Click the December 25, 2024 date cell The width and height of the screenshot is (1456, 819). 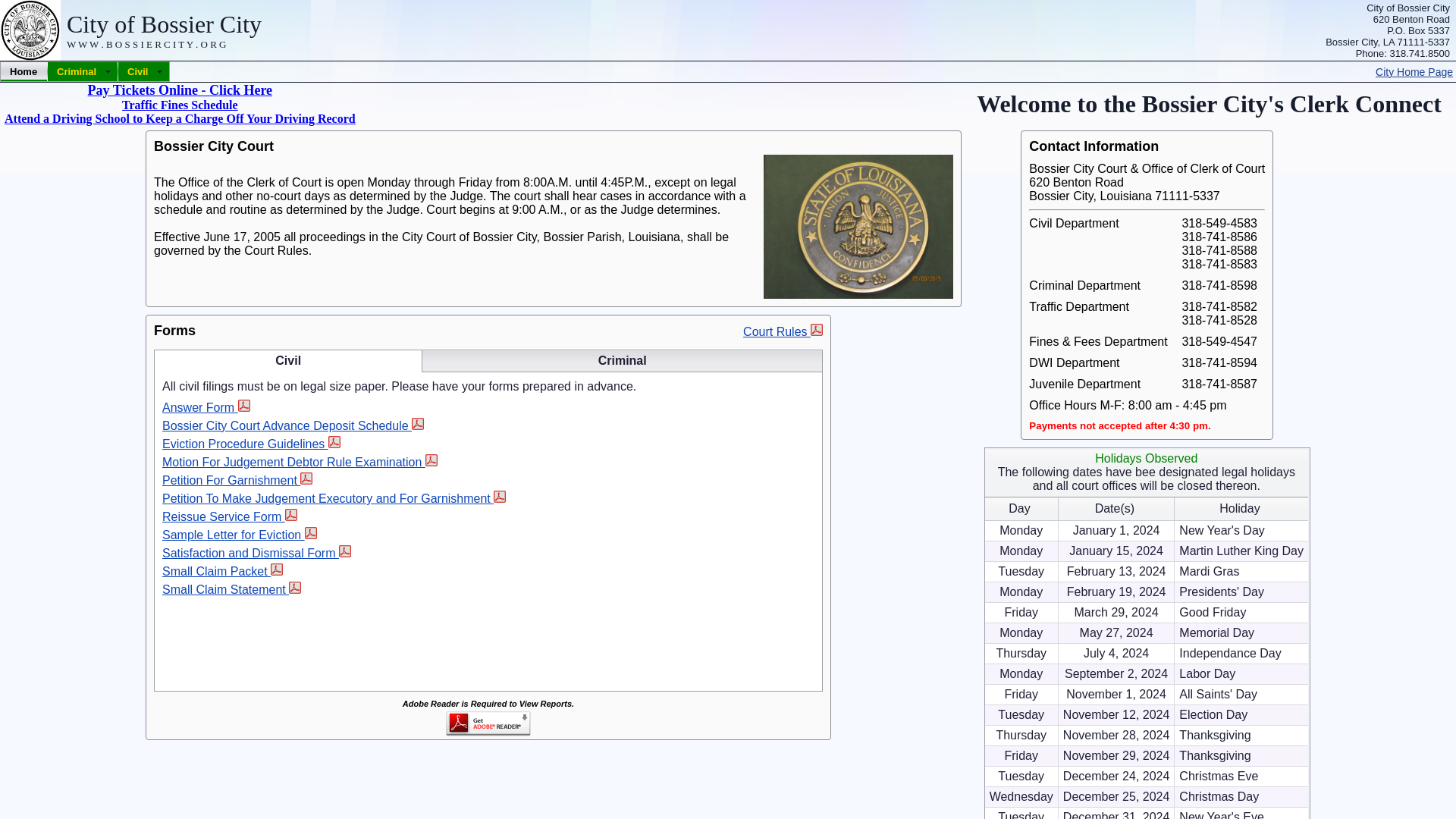(1116, 797)
